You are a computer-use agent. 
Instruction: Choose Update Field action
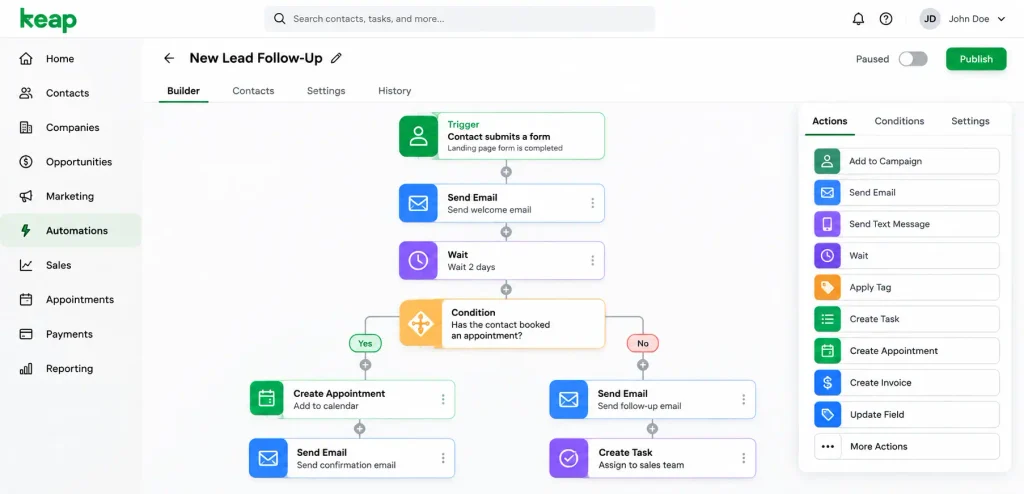(906, 415)
